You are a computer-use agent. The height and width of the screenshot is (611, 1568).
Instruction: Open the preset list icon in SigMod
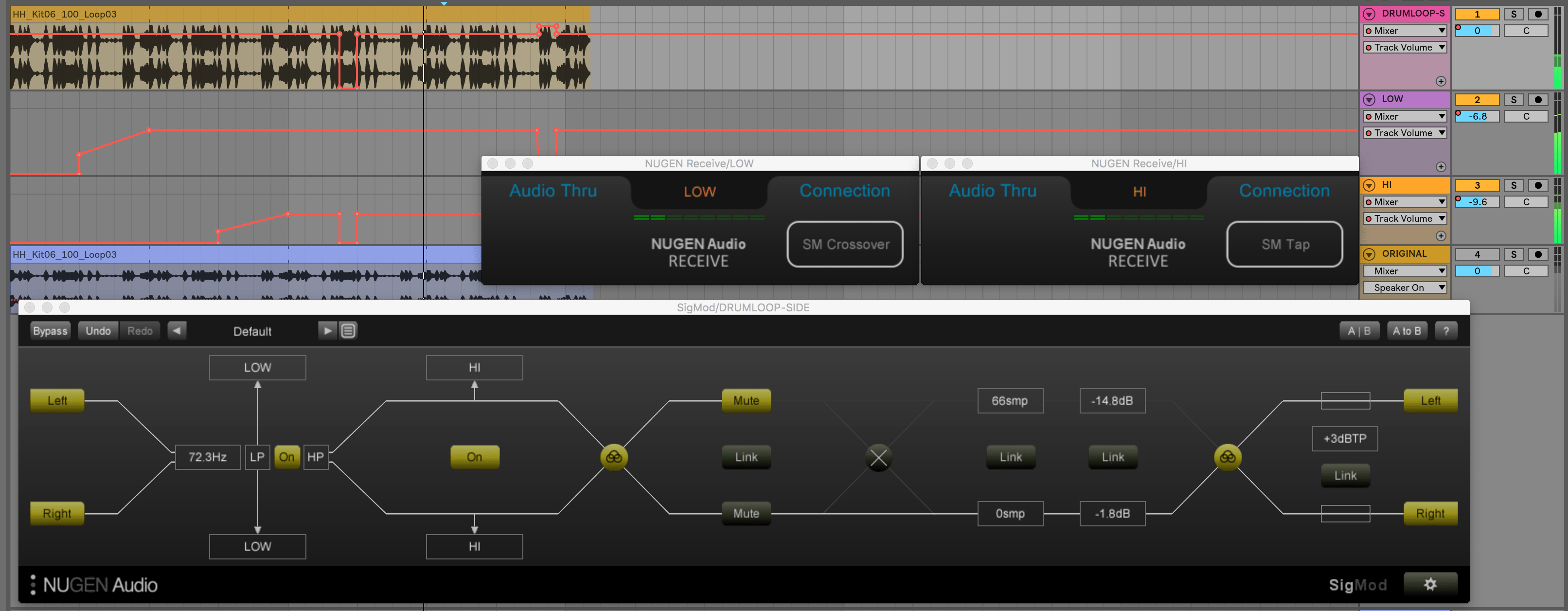point(348,331)
